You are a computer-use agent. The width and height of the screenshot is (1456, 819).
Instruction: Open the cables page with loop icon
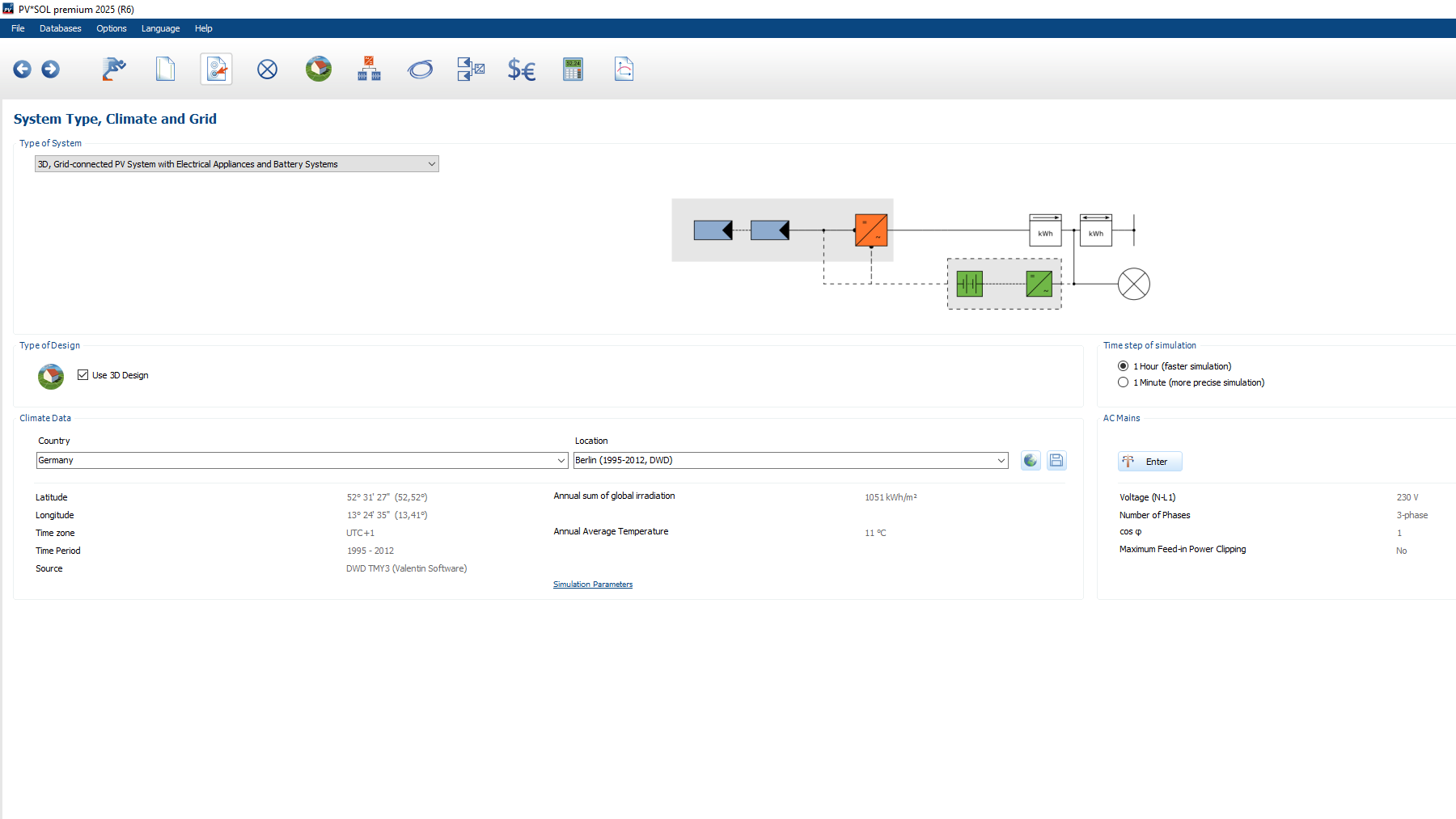(x=420, y=69)
